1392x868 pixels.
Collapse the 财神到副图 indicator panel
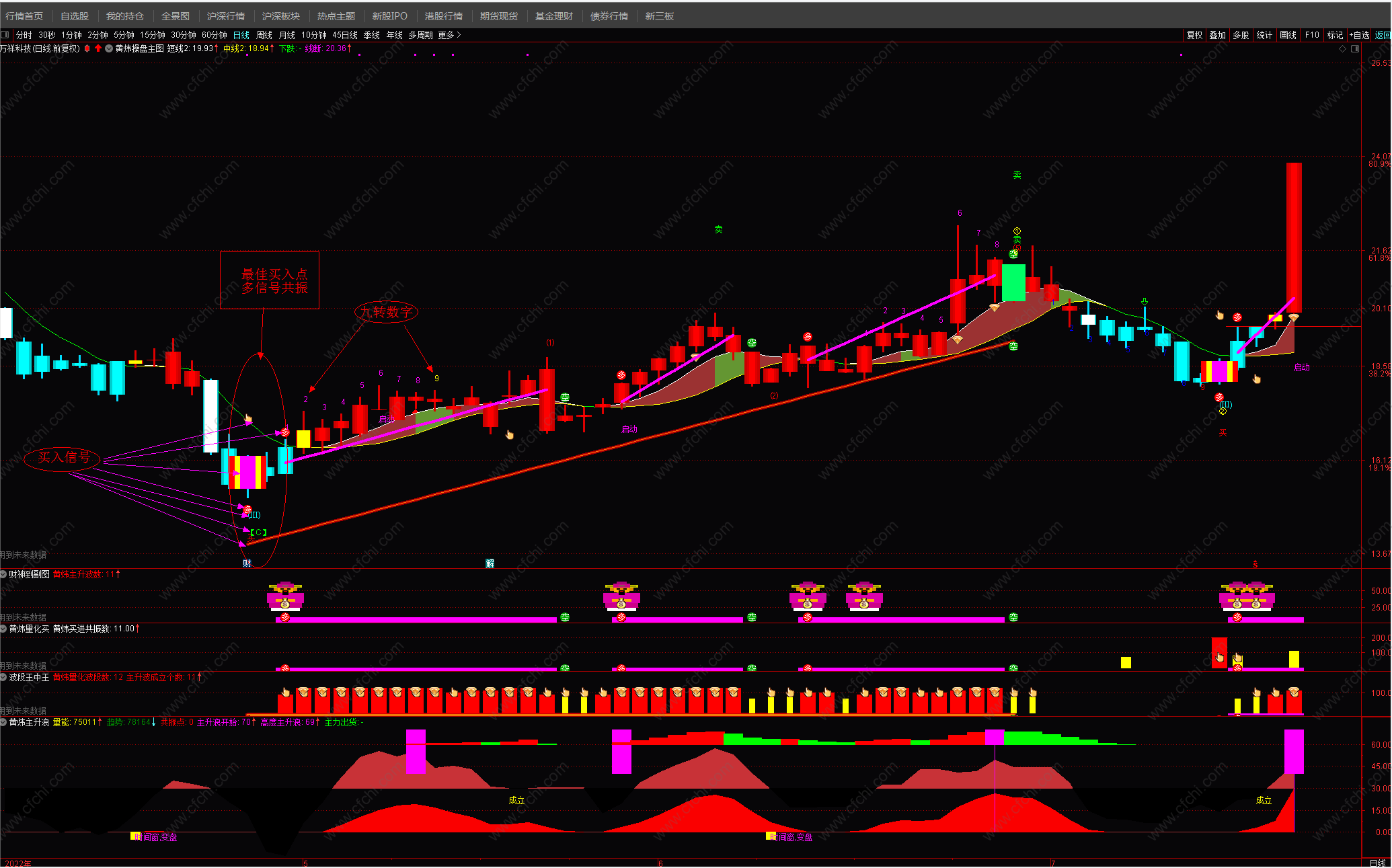(4, 574)
